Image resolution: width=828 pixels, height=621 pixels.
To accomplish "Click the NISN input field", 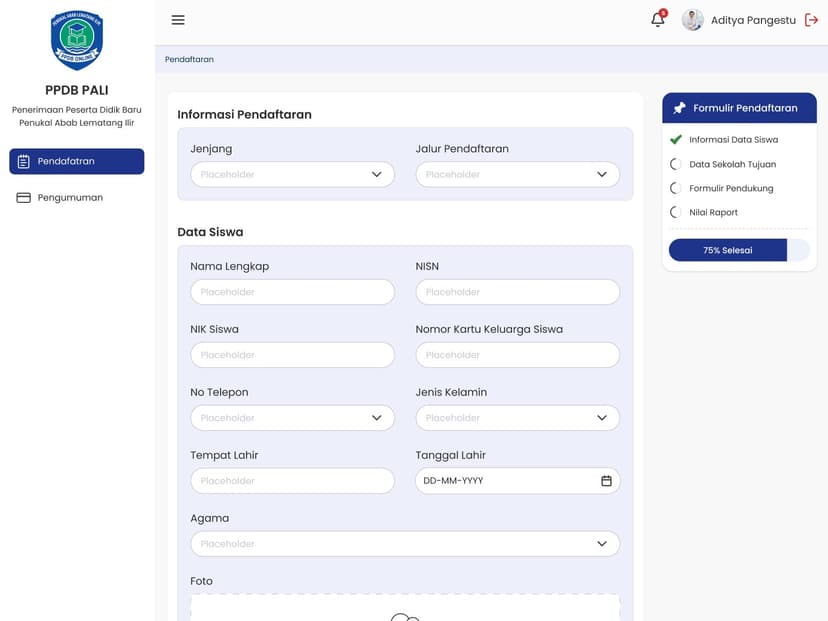I will click(x=518, y=292).
